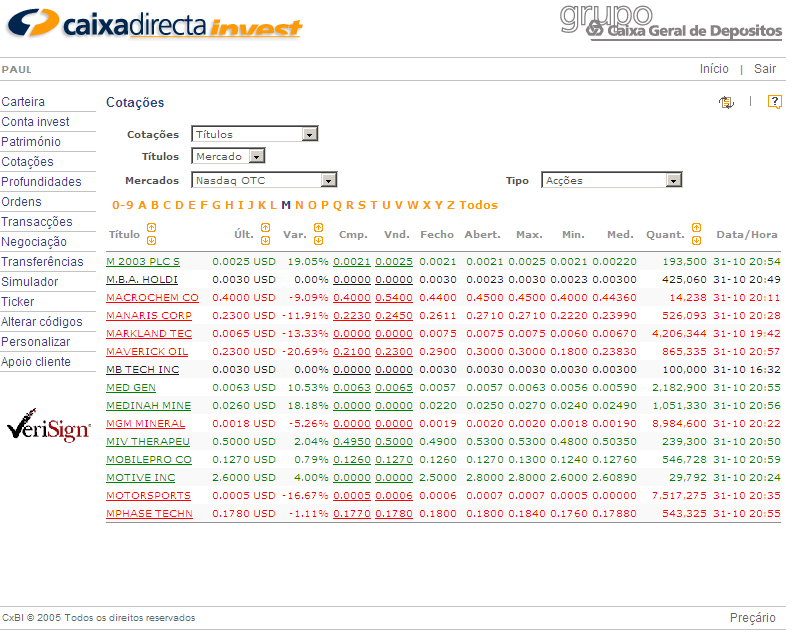Open MPHASE TECHN title link
The width and height of the screenshot is (803, 635).
tap(150, 514)
